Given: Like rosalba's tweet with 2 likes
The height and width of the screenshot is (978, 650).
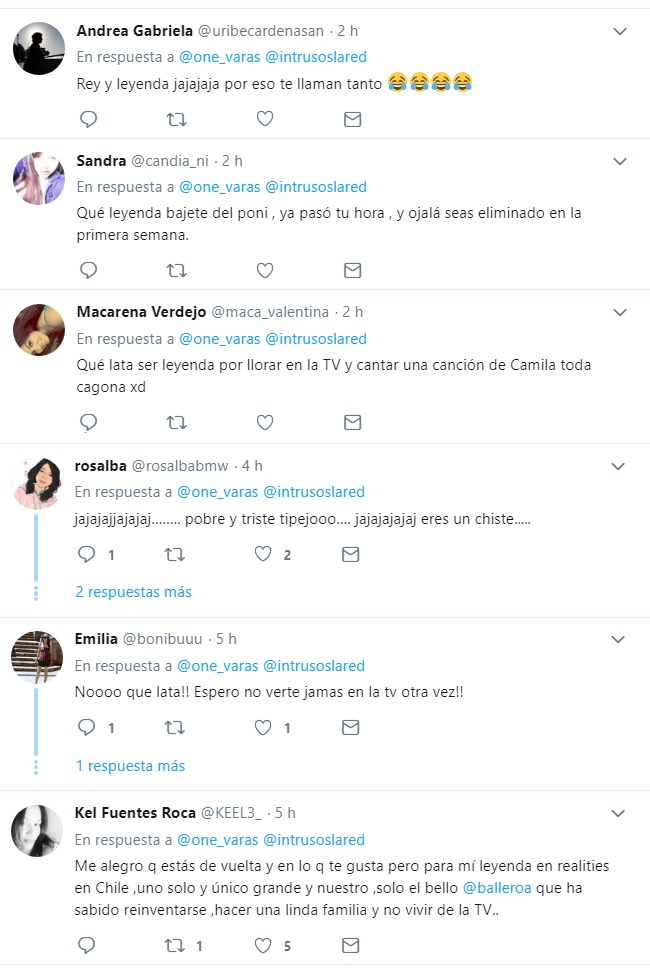Looking at the screenshot, I should click(x=264, y=554).
